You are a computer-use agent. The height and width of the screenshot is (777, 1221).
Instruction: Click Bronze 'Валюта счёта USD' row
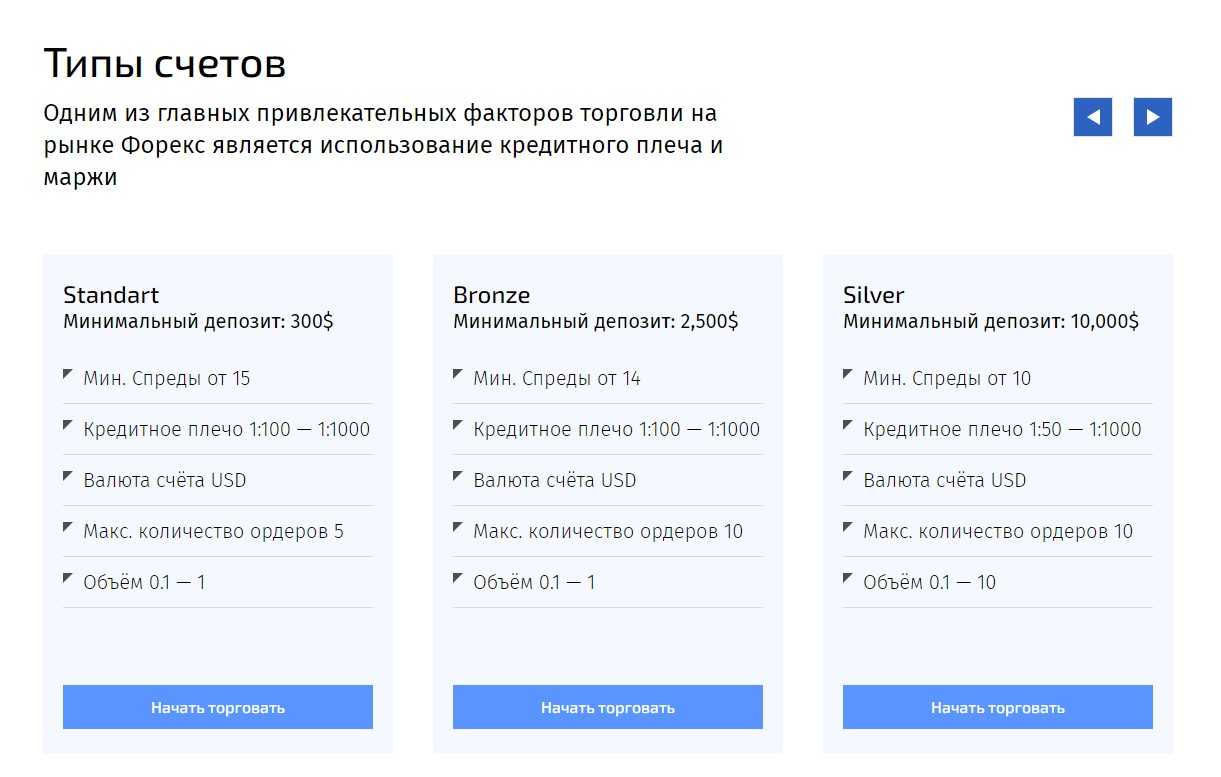tap(554, 481)
